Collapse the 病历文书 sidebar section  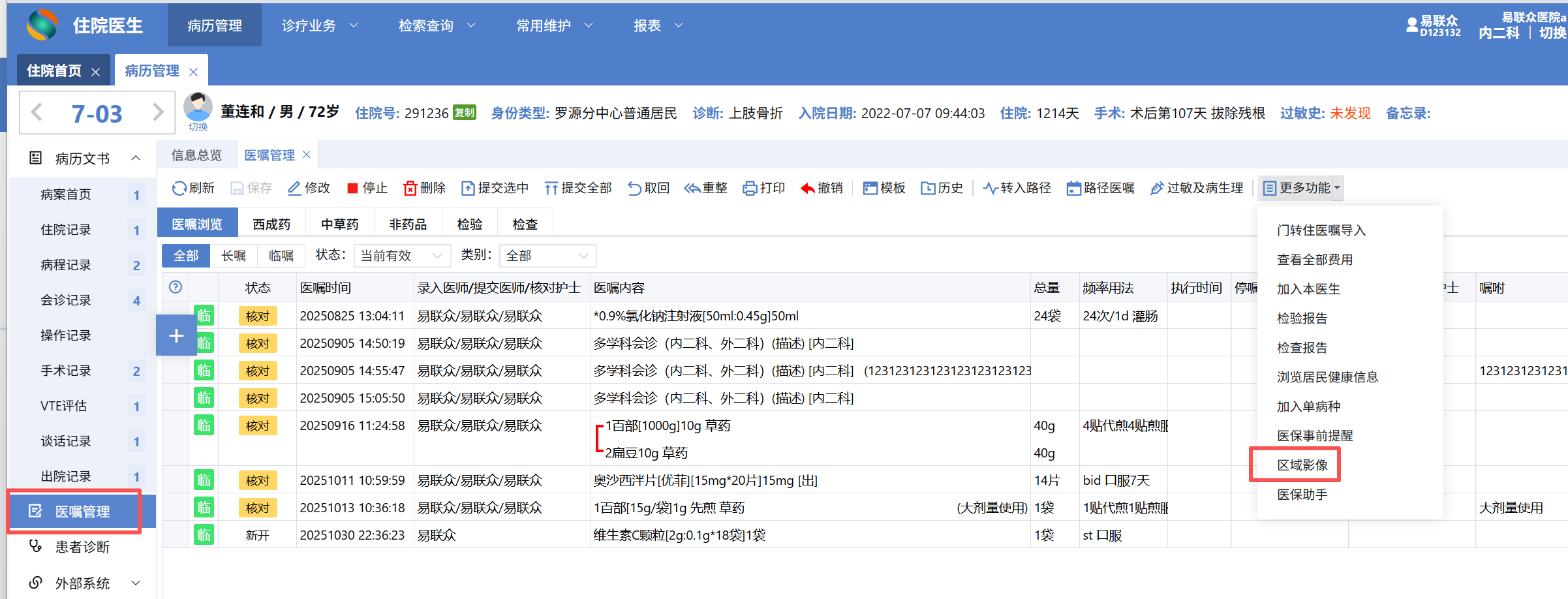point(136,158)
